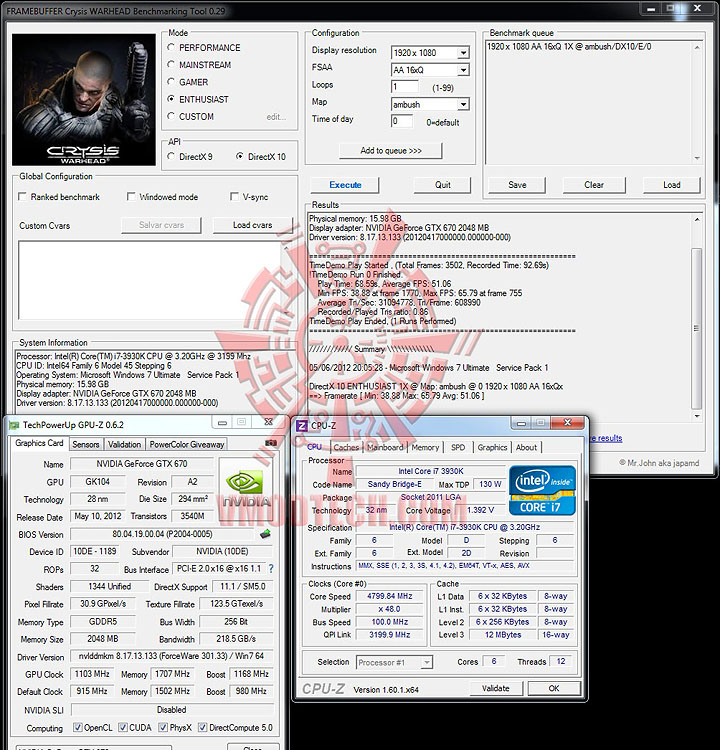Open the Display resolution dropdown

click(x=463, y=53)
